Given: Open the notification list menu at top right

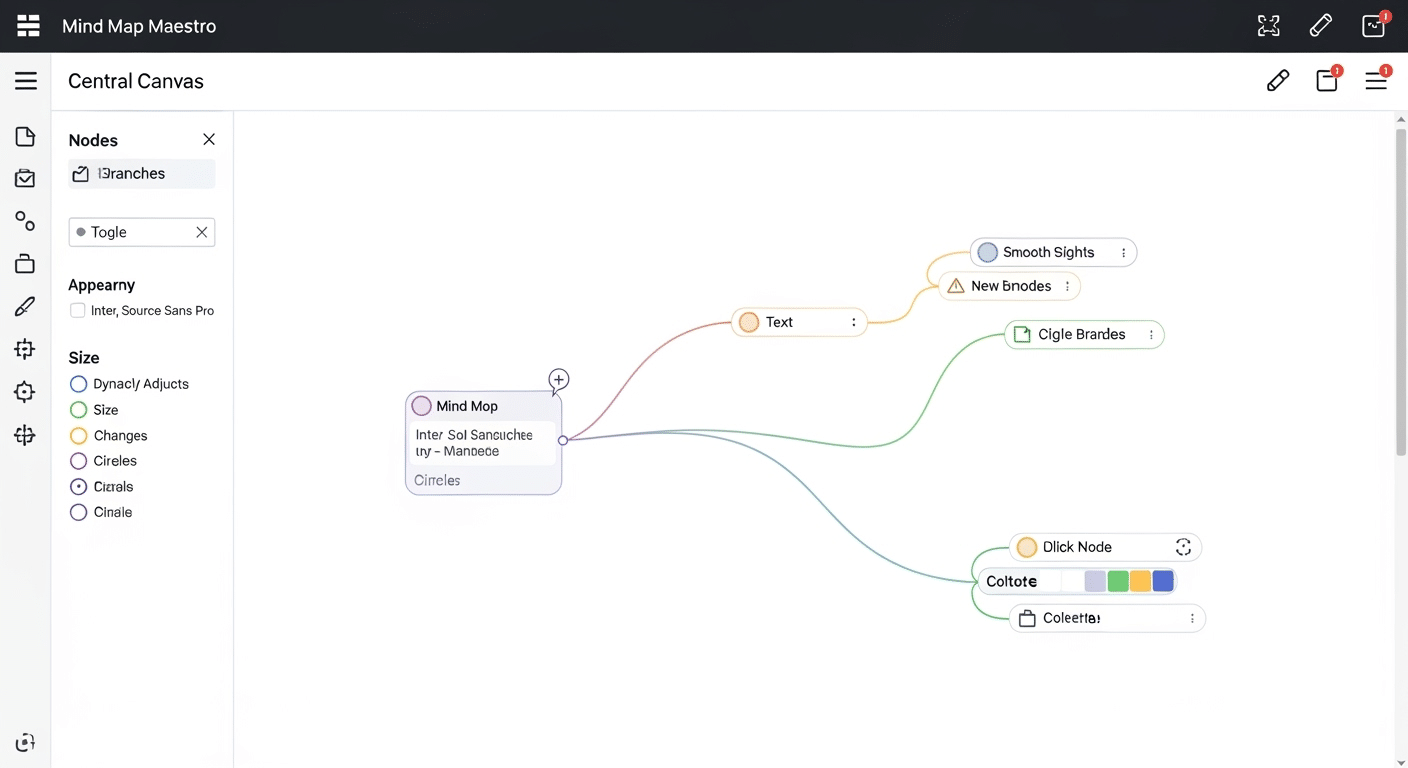Looking at the screenshot, I should (x=1376, y=81).
